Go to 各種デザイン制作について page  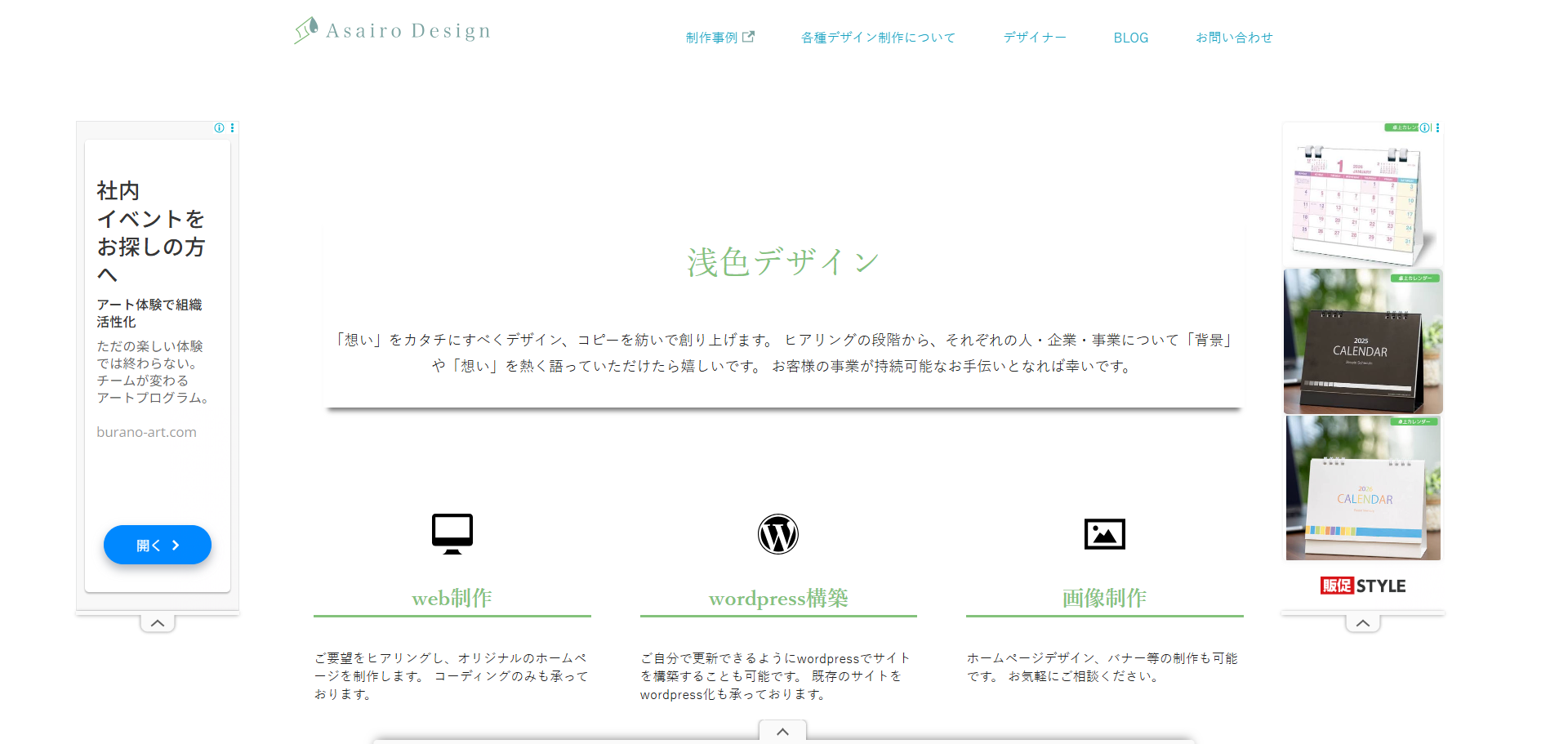(x=878, y=38)
